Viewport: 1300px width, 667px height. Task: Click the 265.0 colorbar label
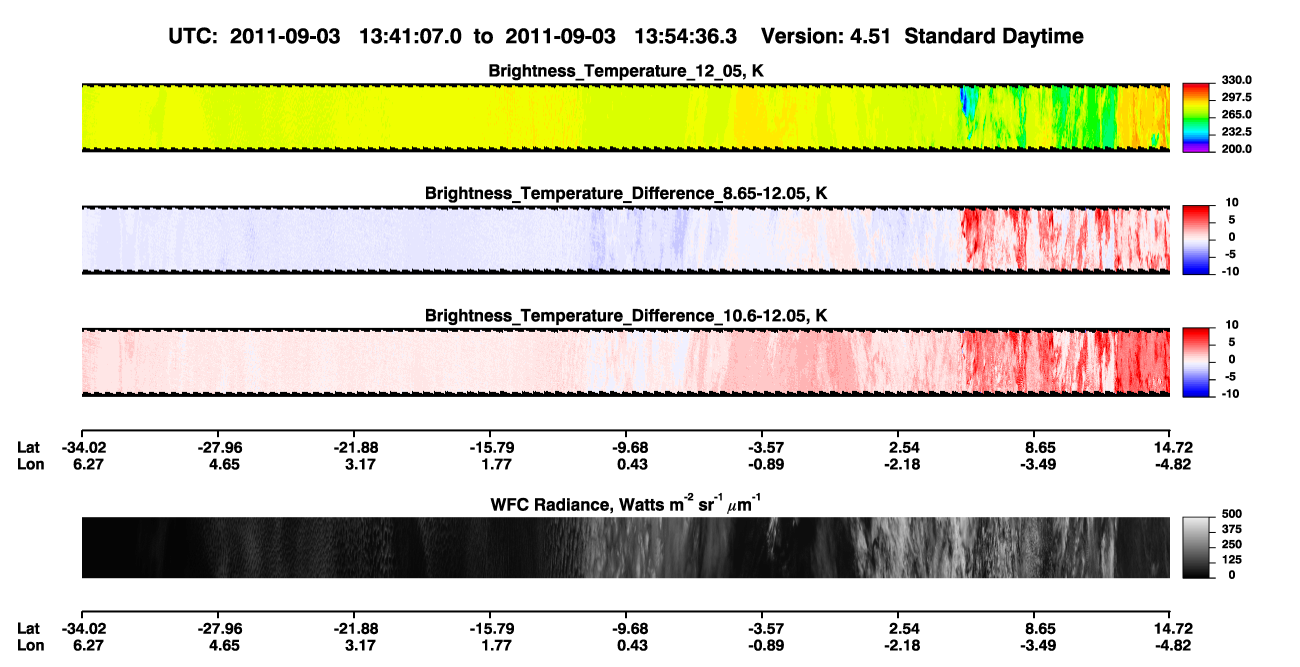coord(1238,115)
